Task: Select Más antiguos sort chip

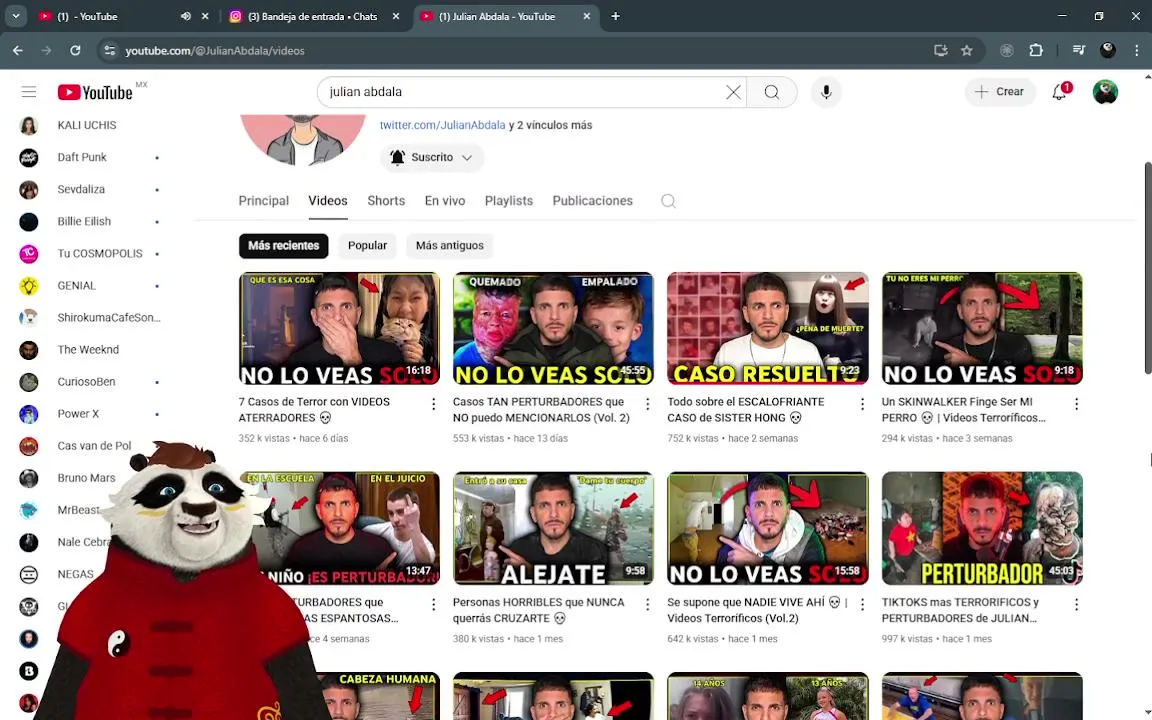Action: 450,245
